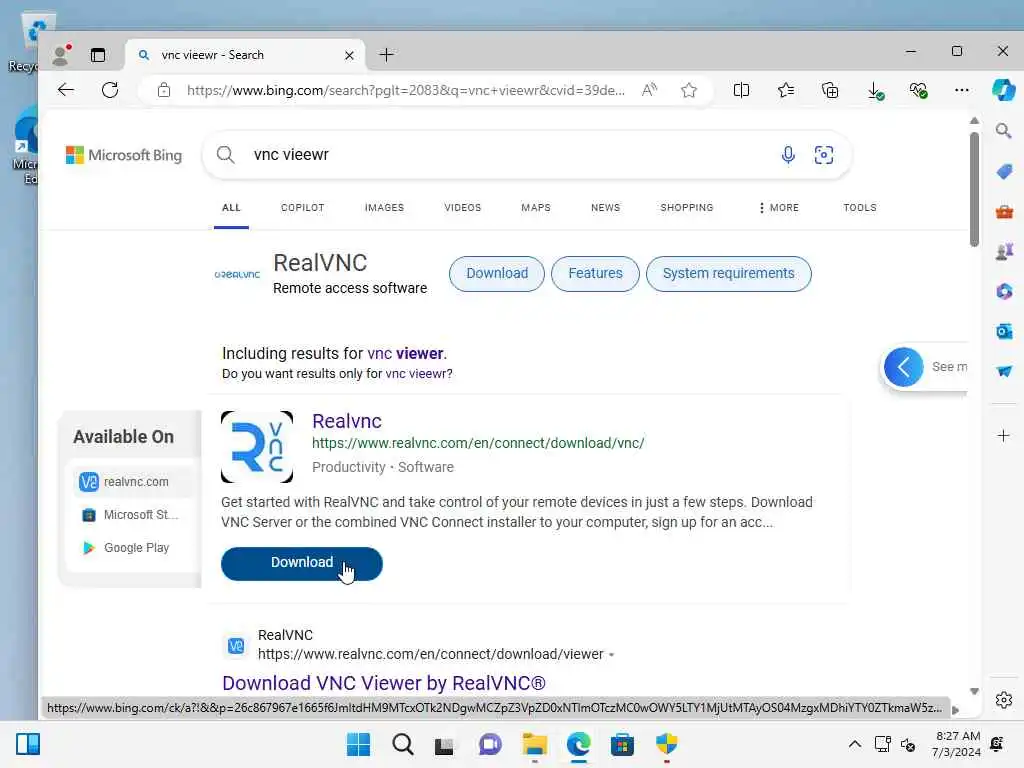Add a sidebar app with plus icon
The image size is (1024, 768).
[x=1004, y=436]
